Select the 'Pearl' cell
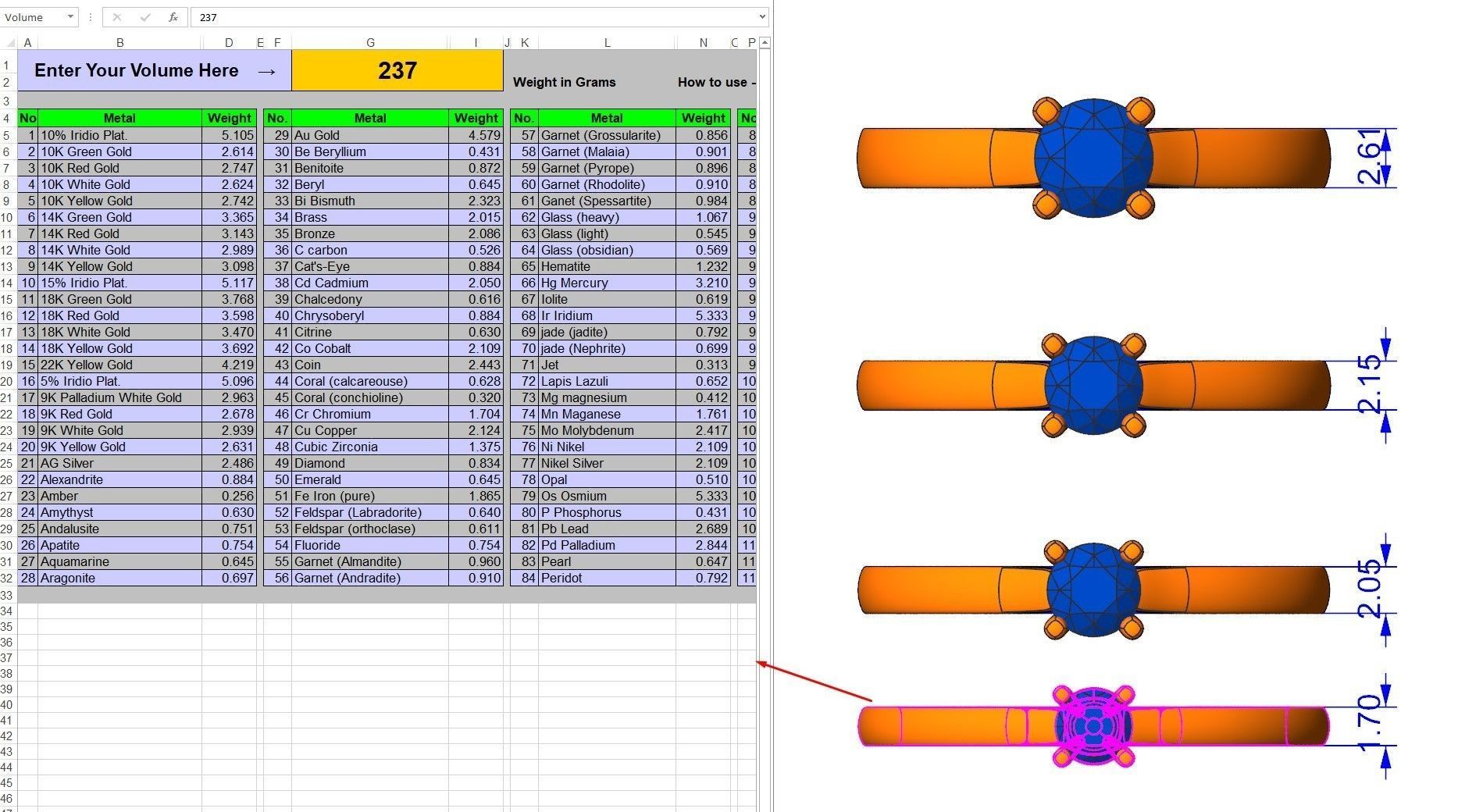Image resolution: width=1483 pixels, height=812 pixels. 607,561
